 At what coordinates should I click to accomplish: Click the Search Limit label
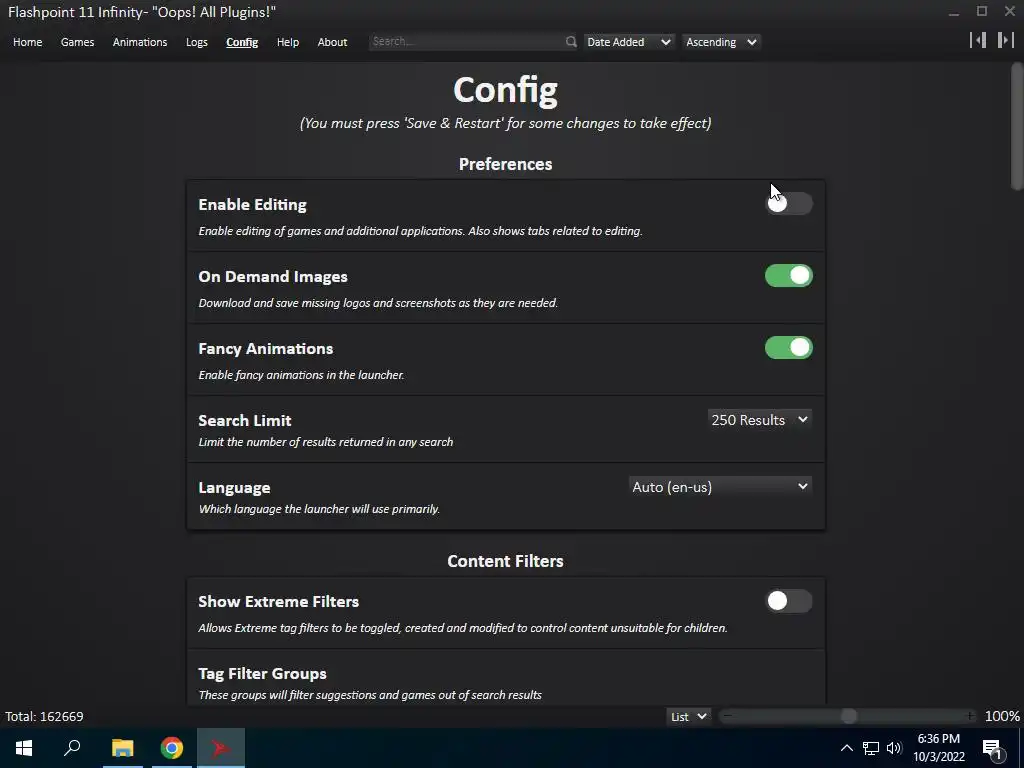pyautogui.click(x=245, y=421)
